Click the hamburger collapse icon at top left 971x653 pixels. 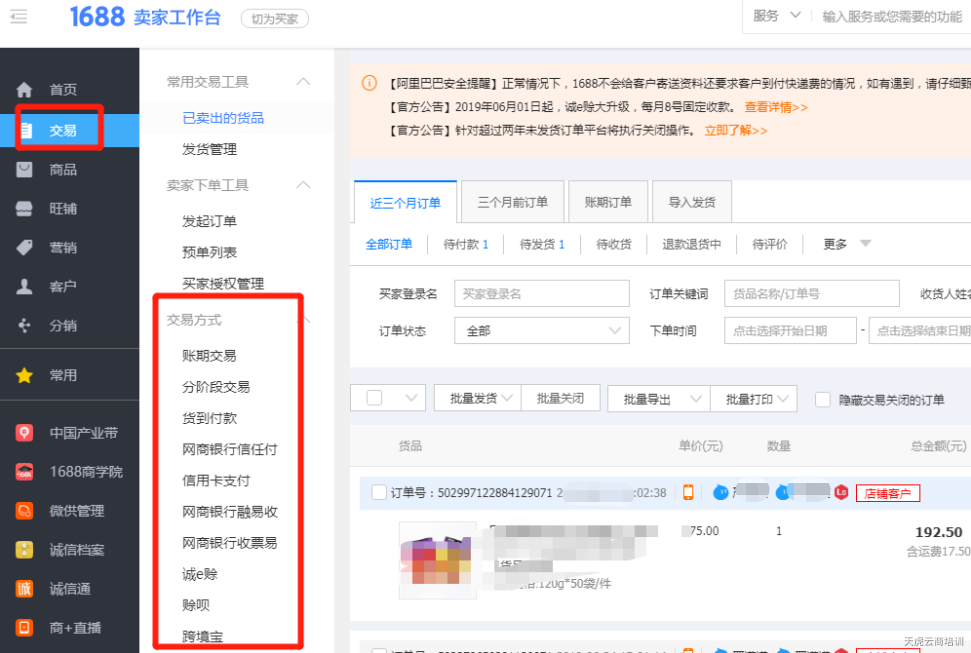pyautogui.click(x=19, y=17)
